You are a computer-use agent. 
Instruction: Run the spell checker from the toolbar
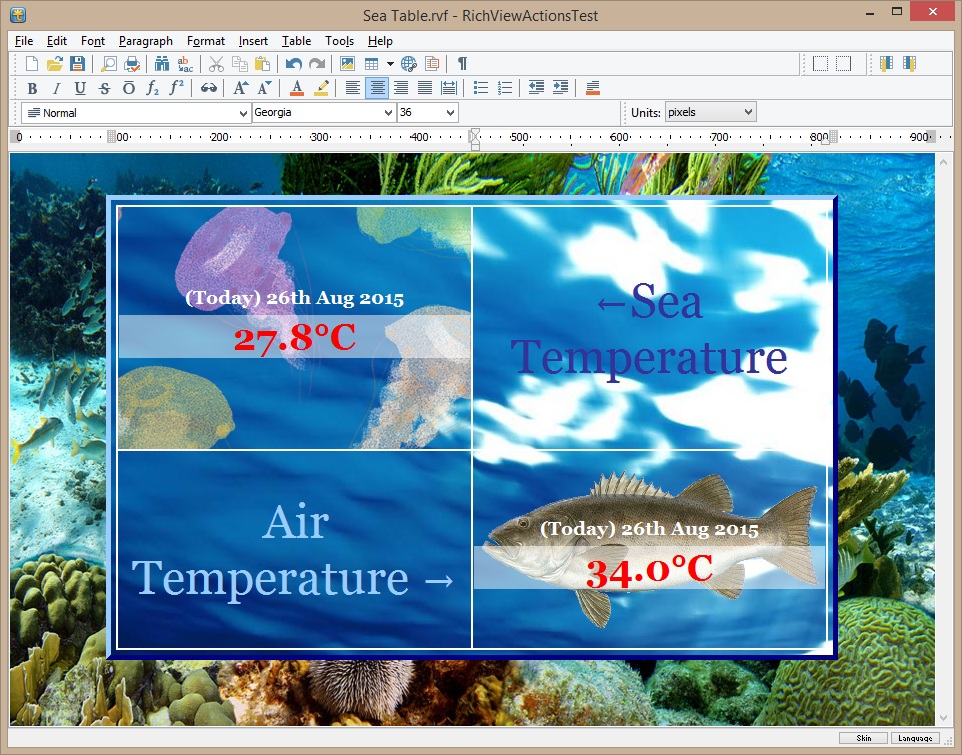184,63
